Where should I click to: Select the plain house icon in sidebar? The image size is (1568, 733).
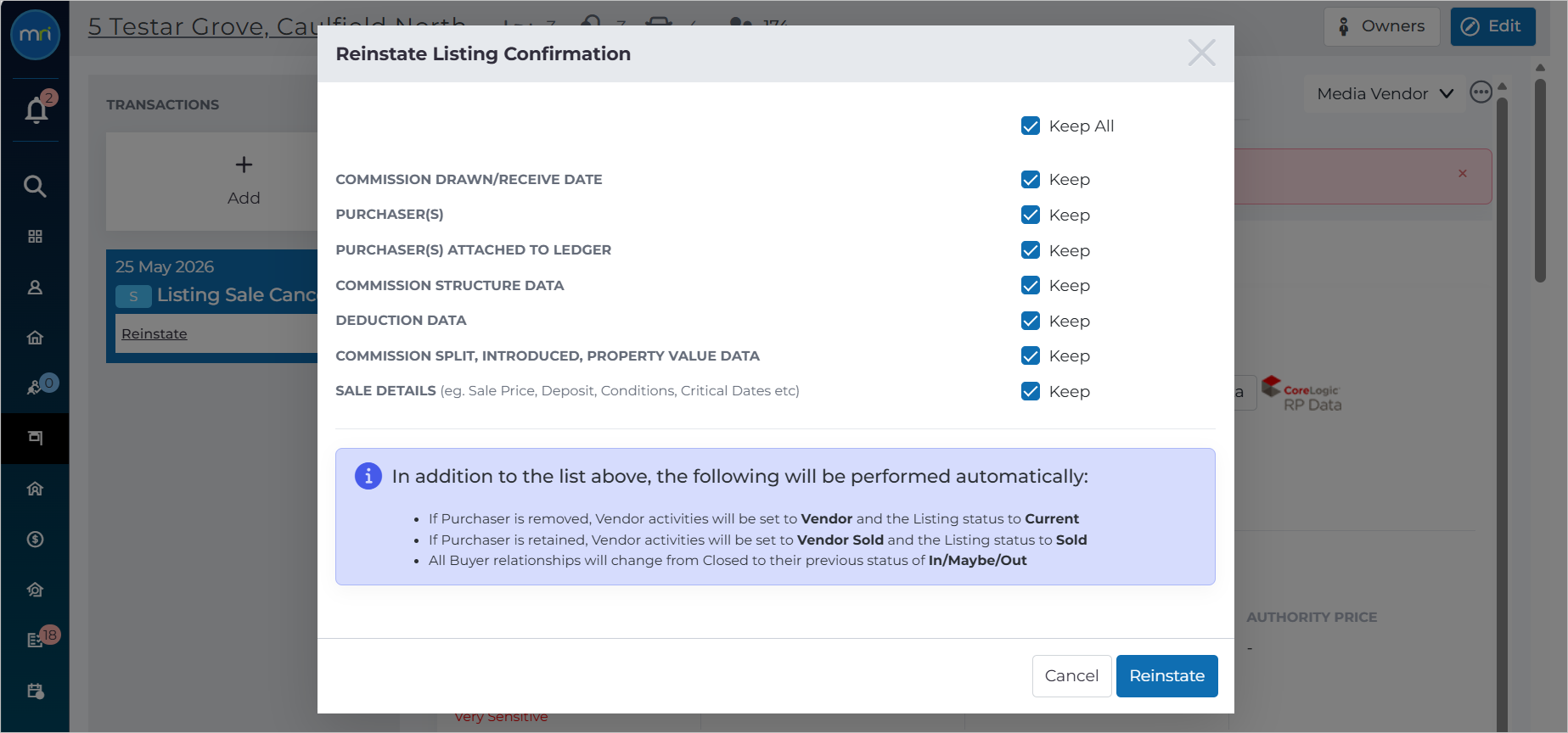(x=35, y=338)
